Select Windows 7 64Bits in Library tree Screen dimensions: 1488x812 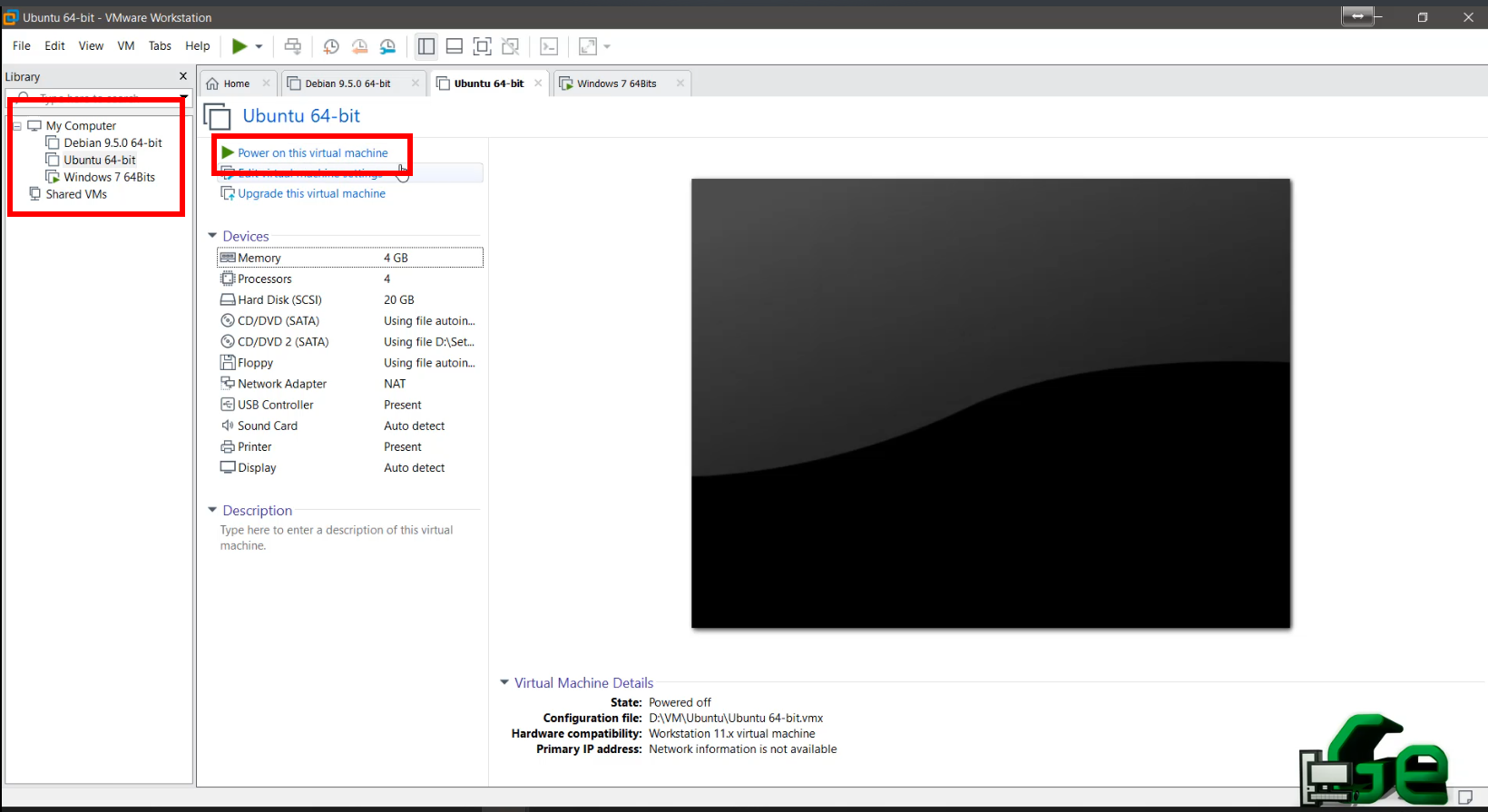[109, 178]
